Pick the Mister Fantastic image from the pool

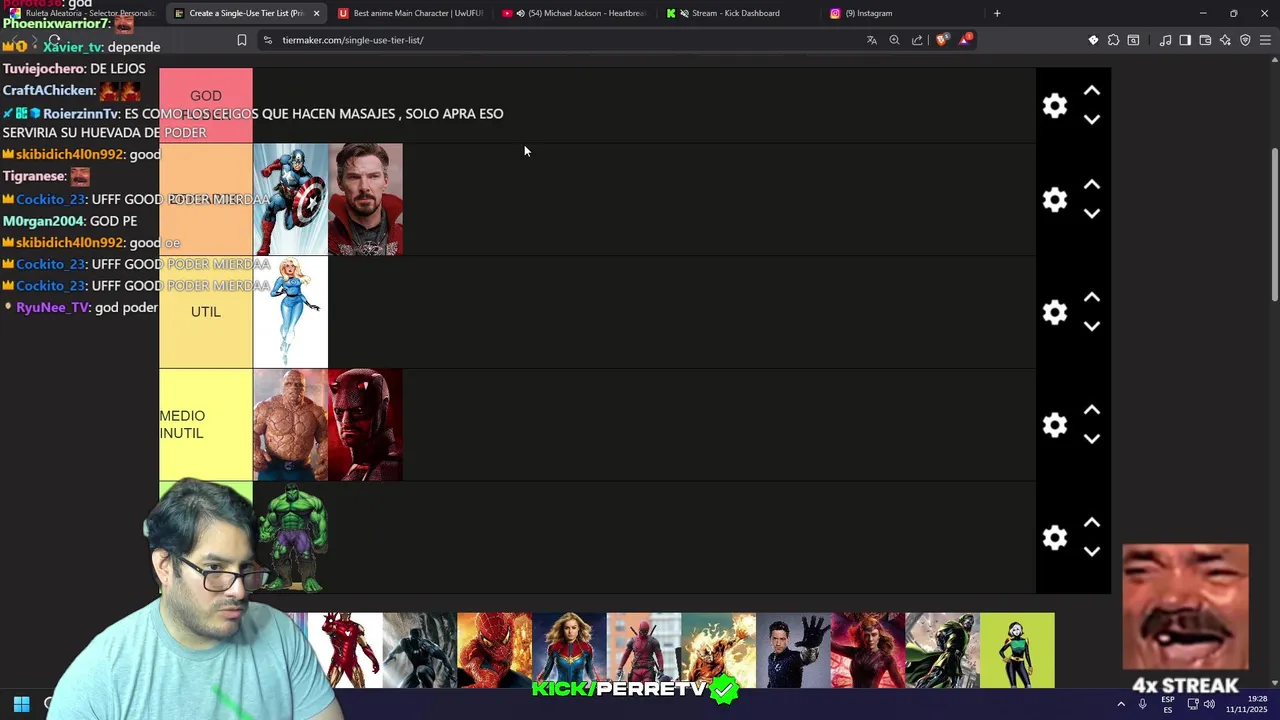pos(793,650)
